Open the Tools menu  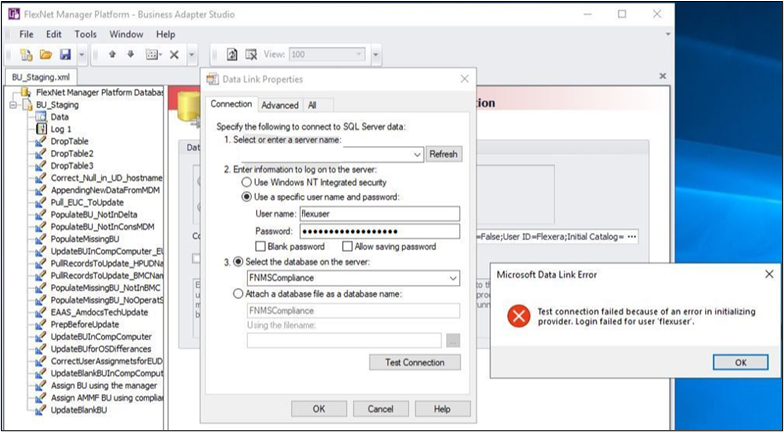pyautogui.click(x=85, y=34)
